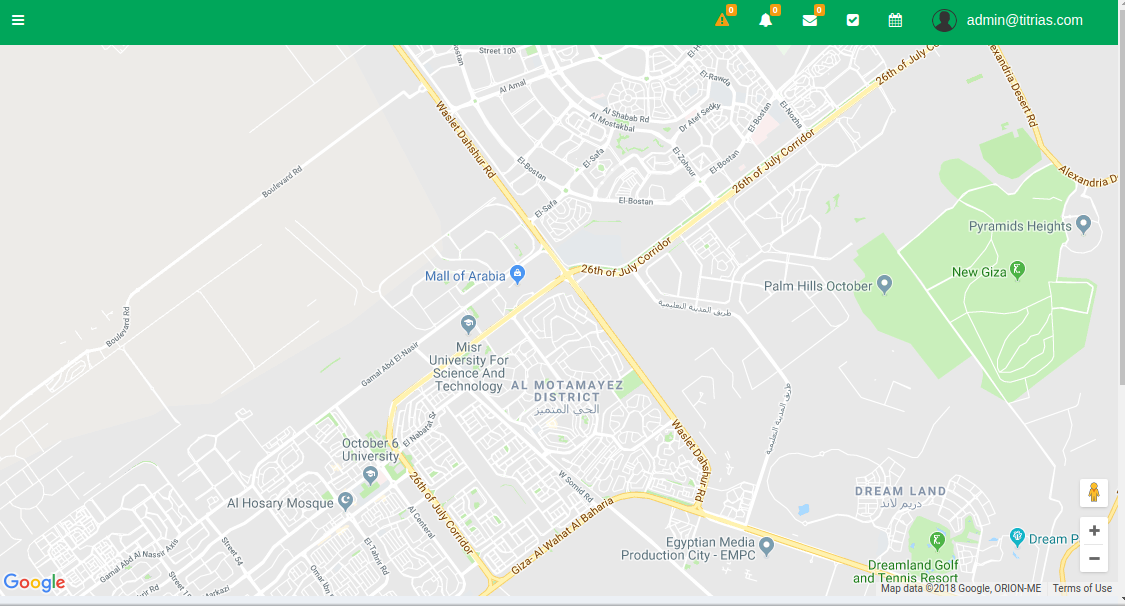This screenshot has width=1125, height=606.
Task: Click the El-Rawda street label
Action: coord(715,78)
